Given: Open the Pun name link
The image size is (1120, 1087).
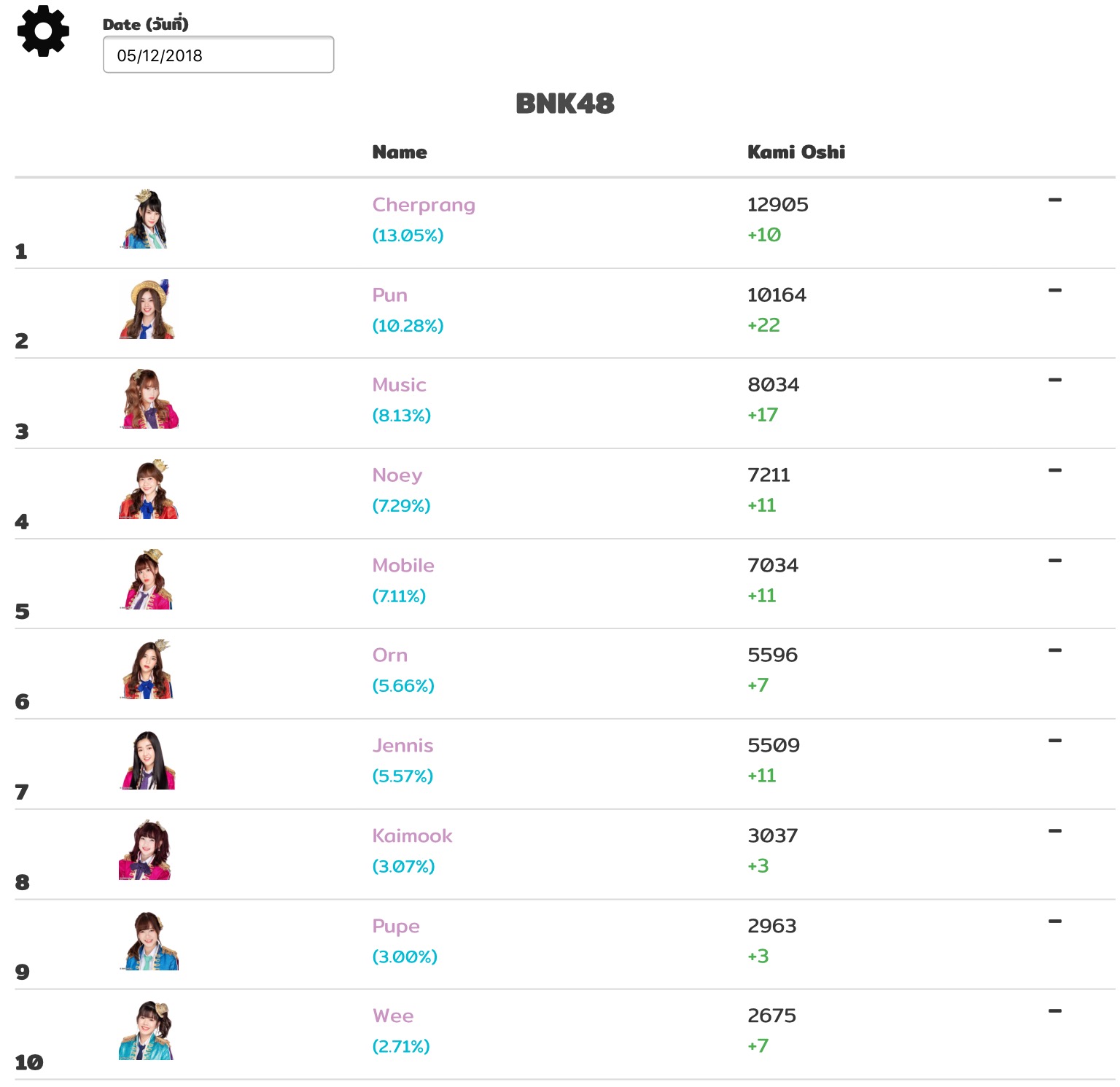Looking at the screenshot, I should (x=389, y=295).
